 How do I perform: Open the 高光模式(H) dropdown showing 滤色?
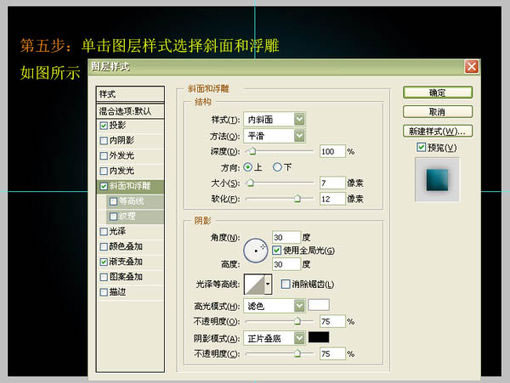(274, 306)
